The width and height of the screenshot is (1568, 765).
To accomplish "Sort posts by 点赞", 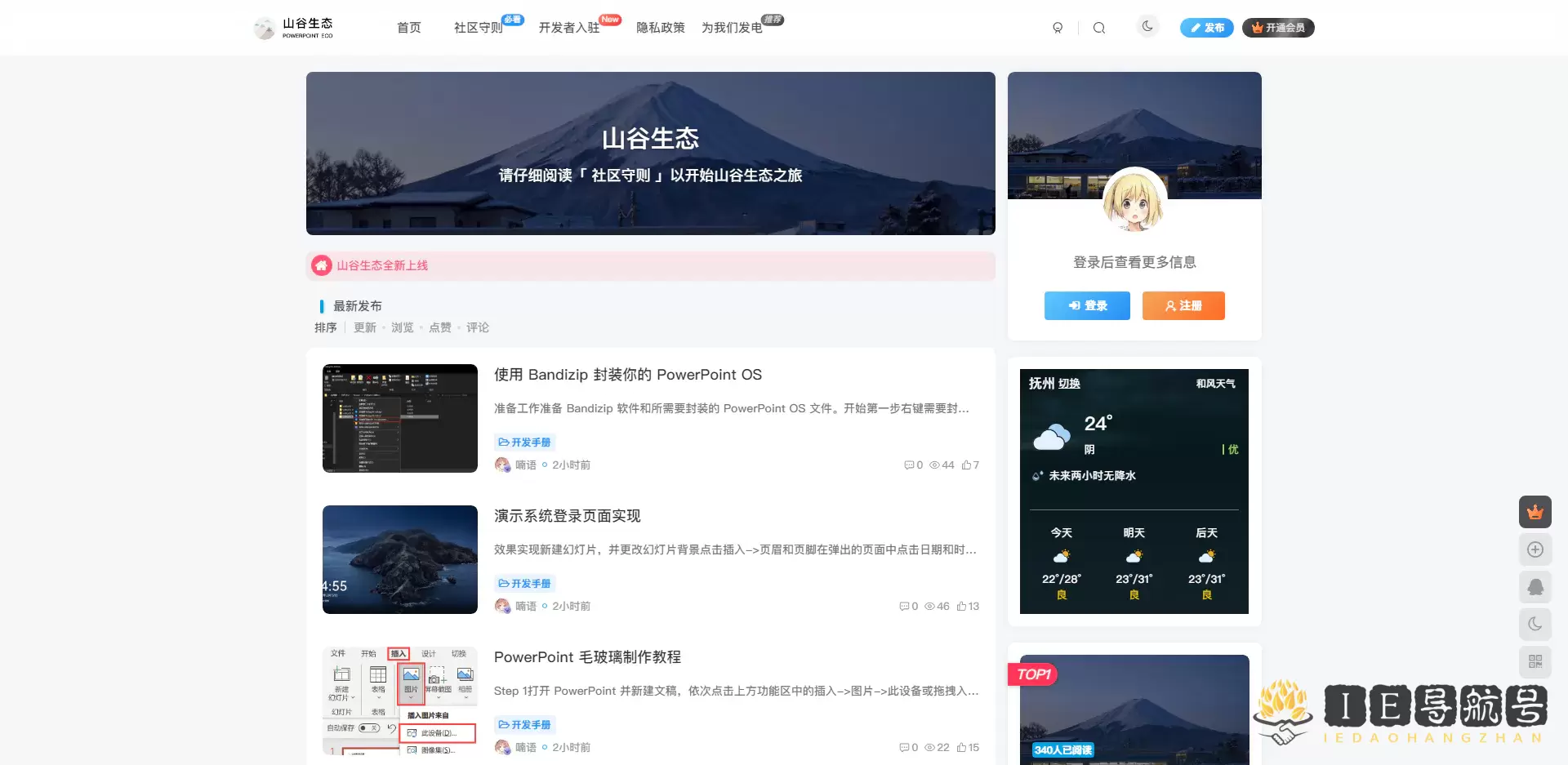I will pyautogui.click(x=440, y=327).
